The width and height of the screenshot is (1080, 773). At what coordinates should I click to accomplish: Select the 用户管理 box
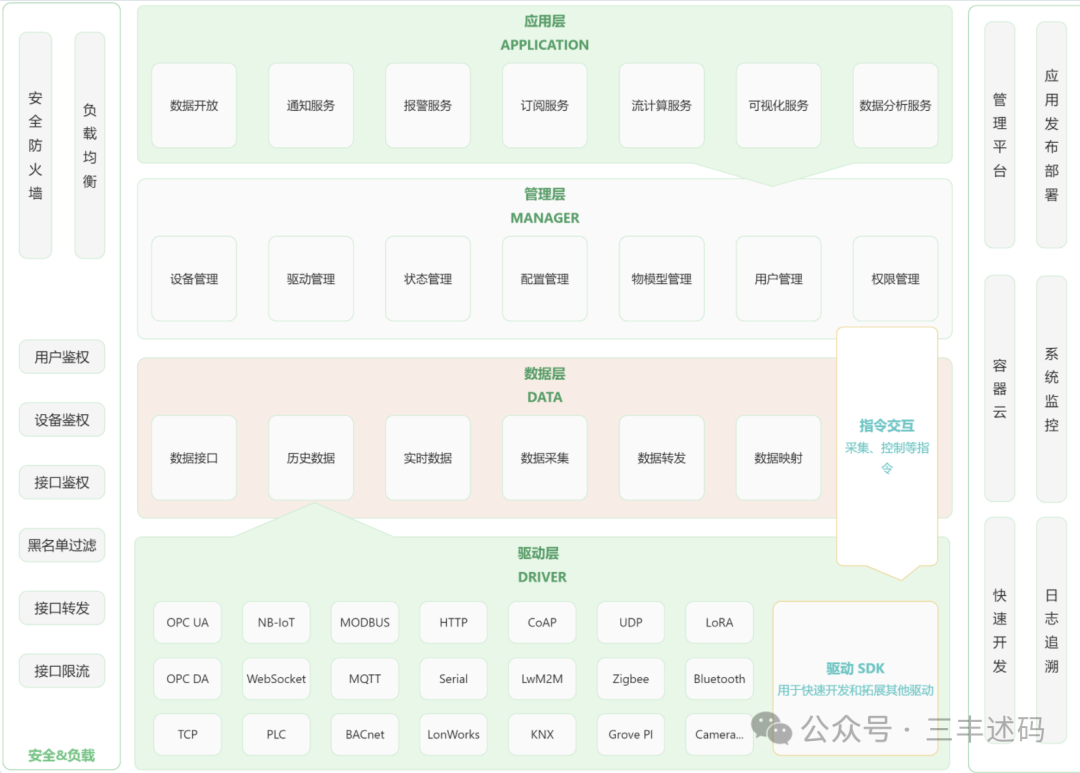[x=778, y=279]
